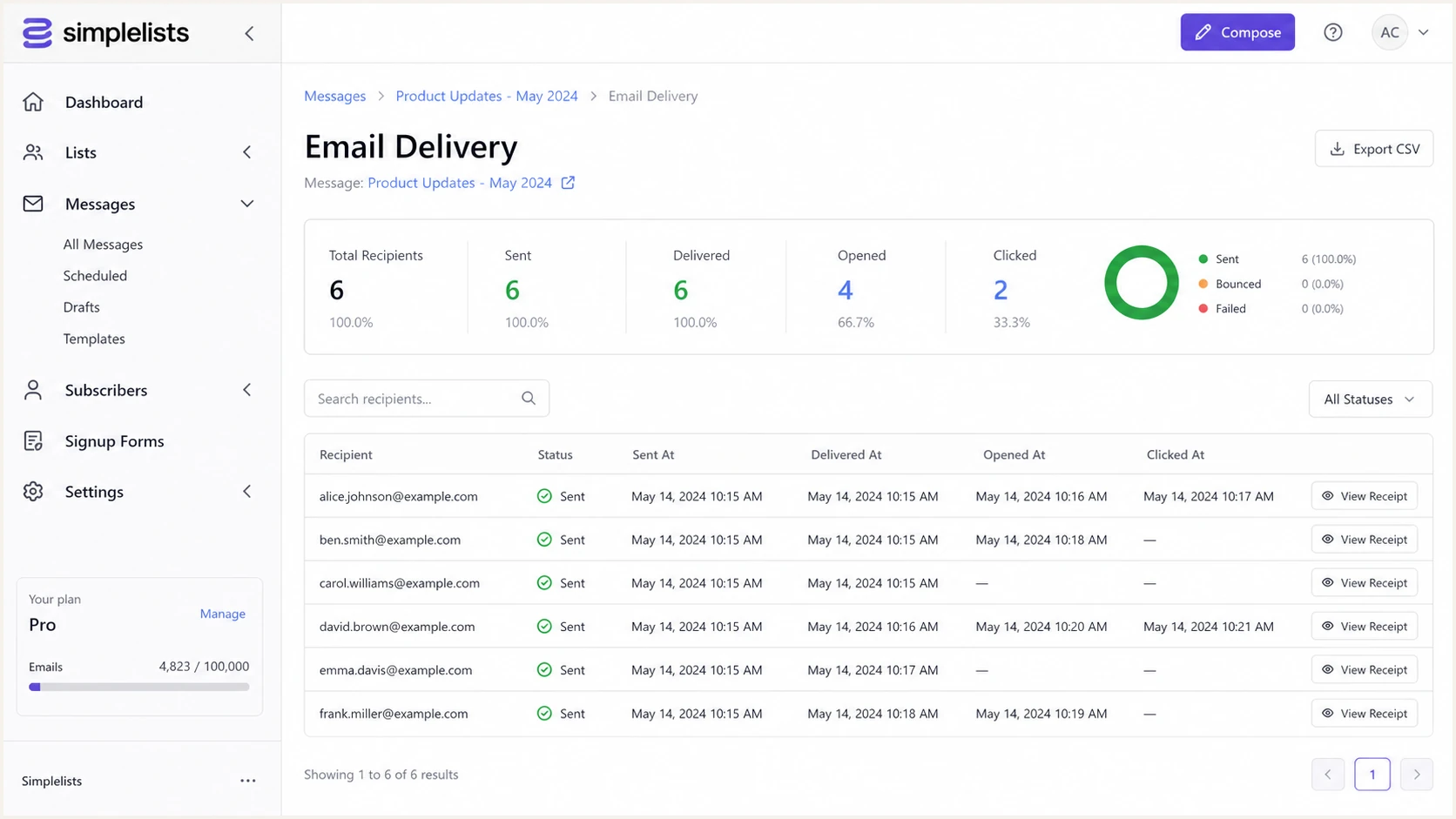1456x819 pixels.
Task: Click the Subscribers person icon
Action: click(x=33, y=390)
